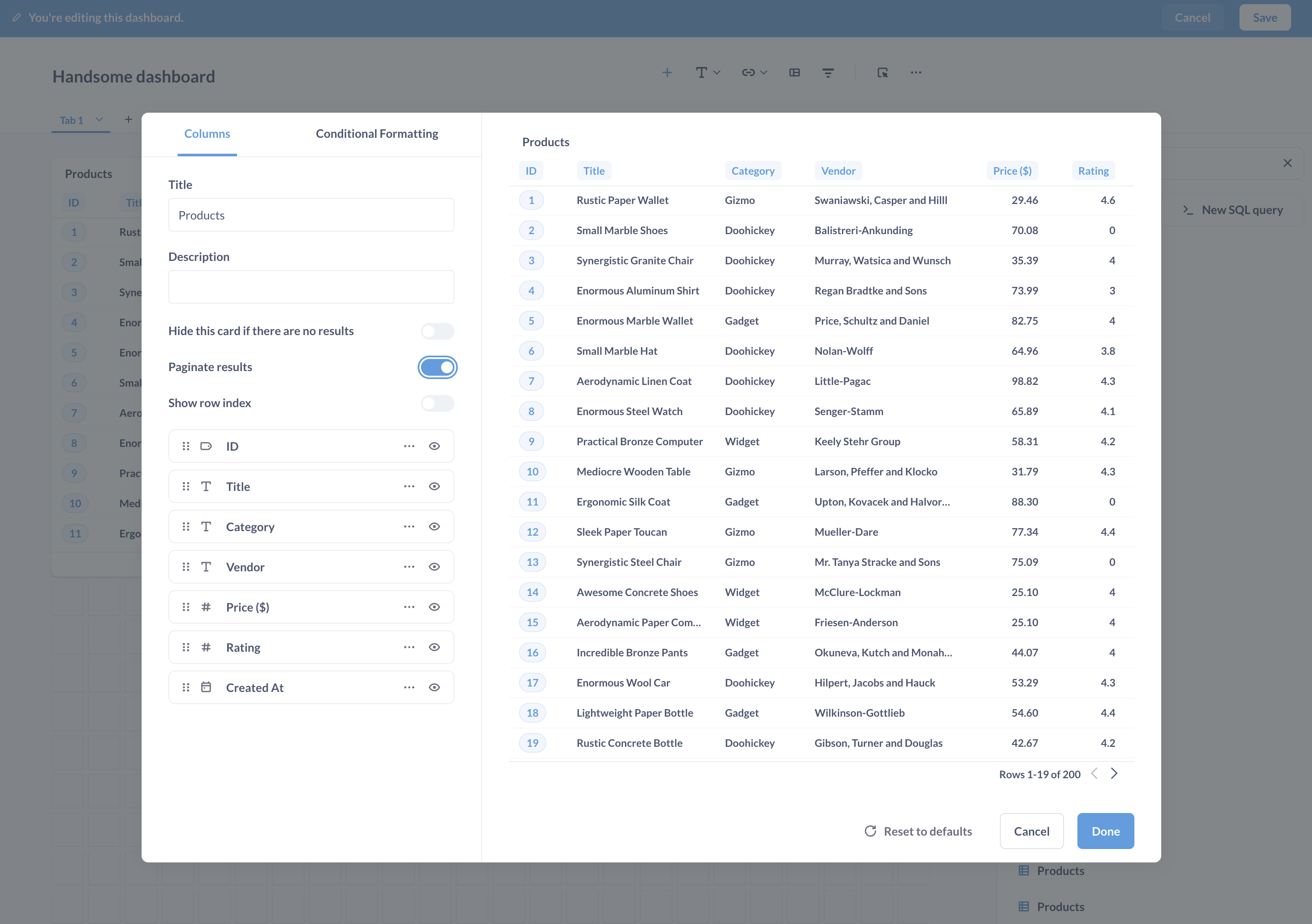
Task: Select the Columns tab
Action: pyautogui.click(x=207, y=133)
